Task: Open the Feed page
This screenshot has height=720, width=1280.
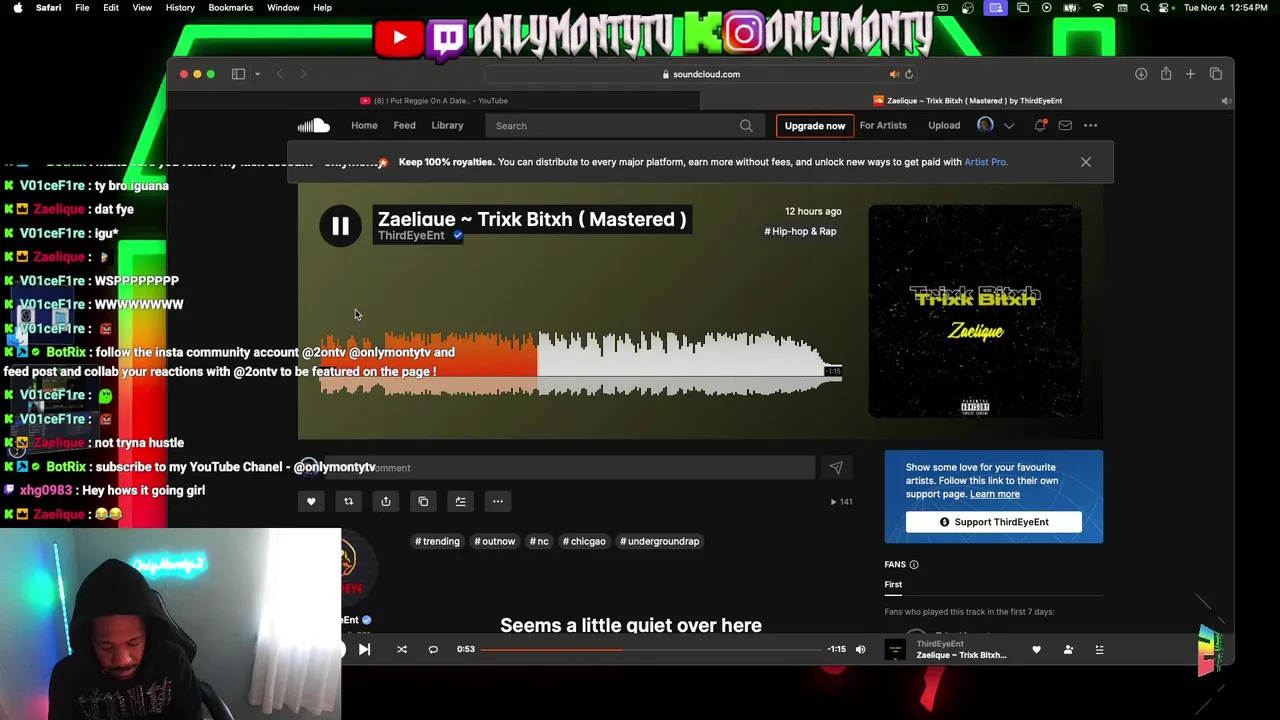Action: point(404,126)
